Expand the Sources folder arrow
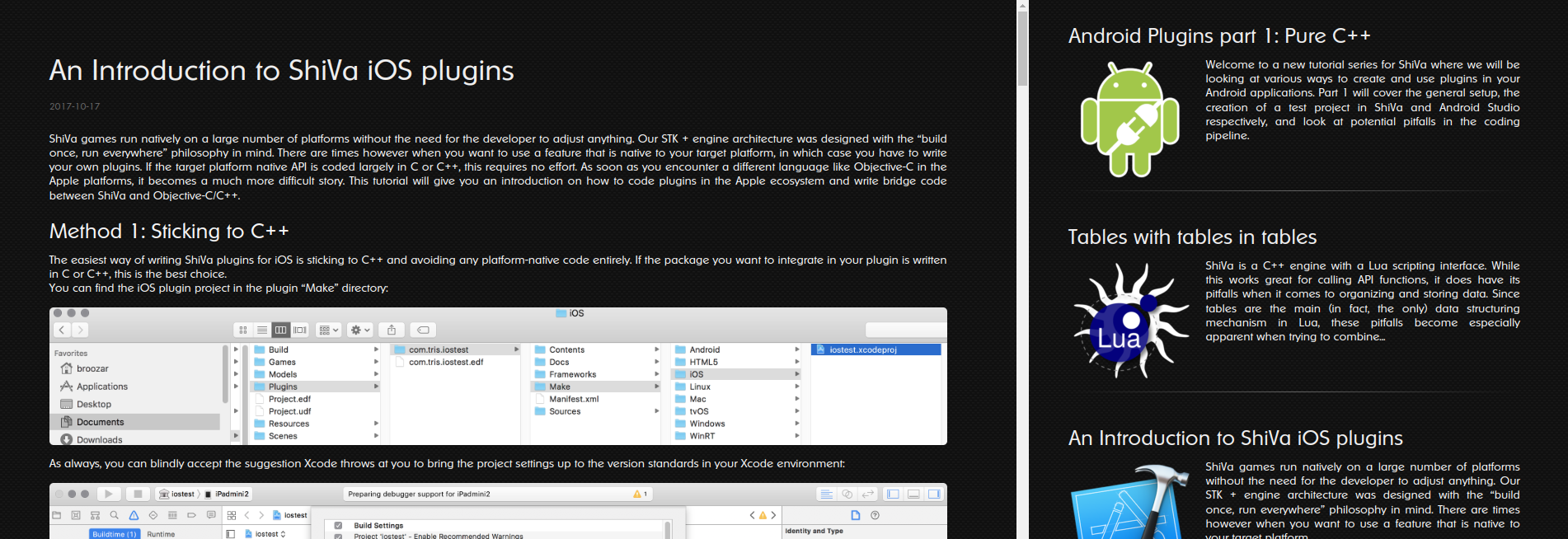 [657, 411]
